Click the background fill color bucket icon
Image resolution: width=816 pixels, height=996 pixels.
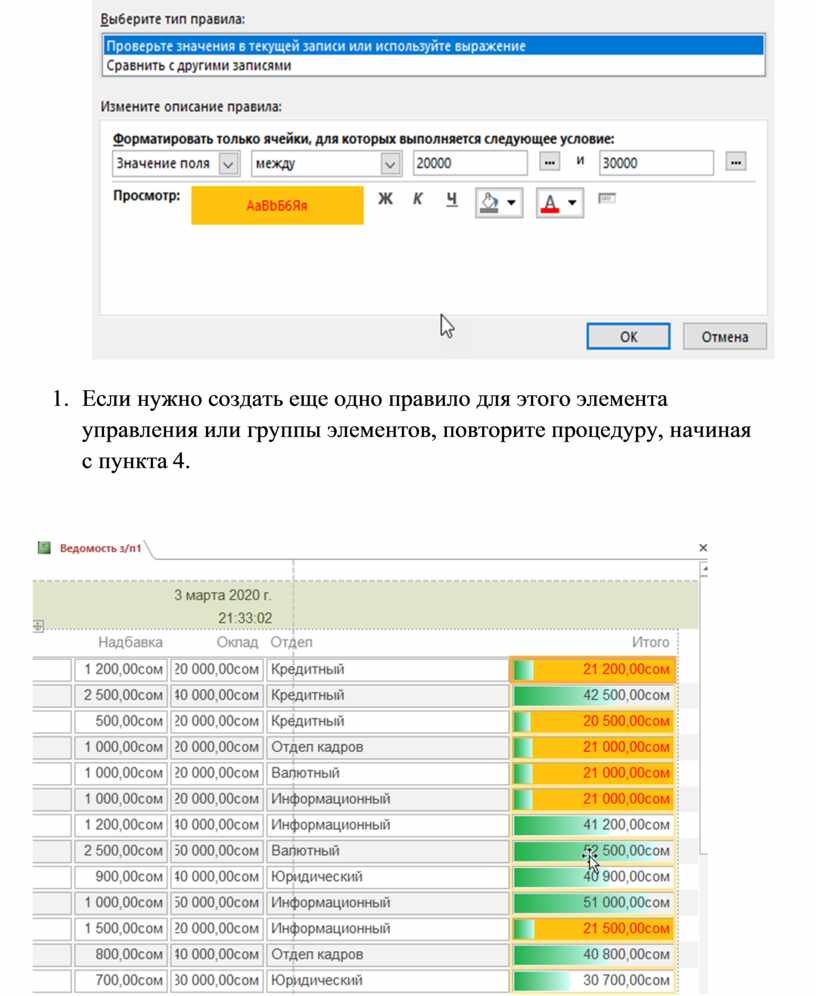pyautogui.click(x=489, y=203)
